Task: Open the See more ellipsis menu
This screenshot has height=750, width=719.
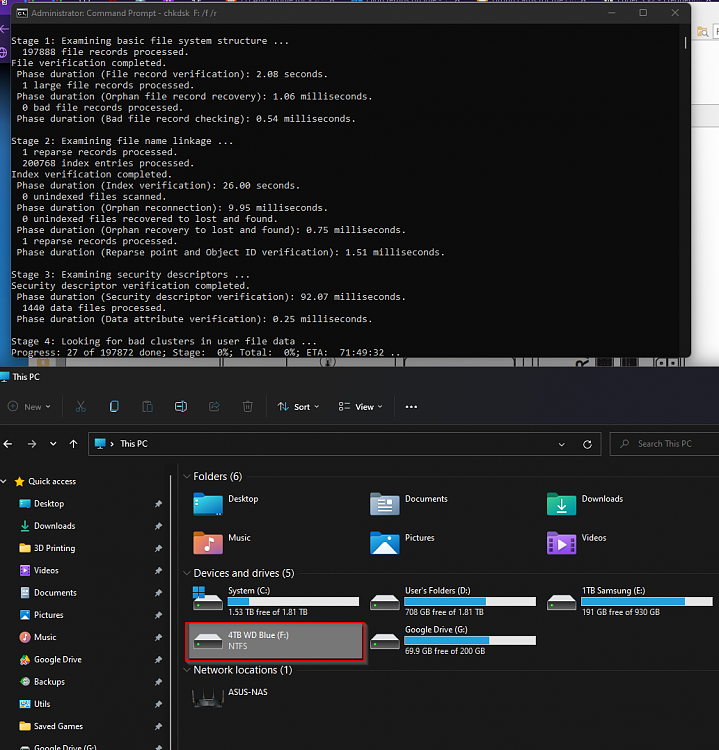Action: (x=411, y=407)
